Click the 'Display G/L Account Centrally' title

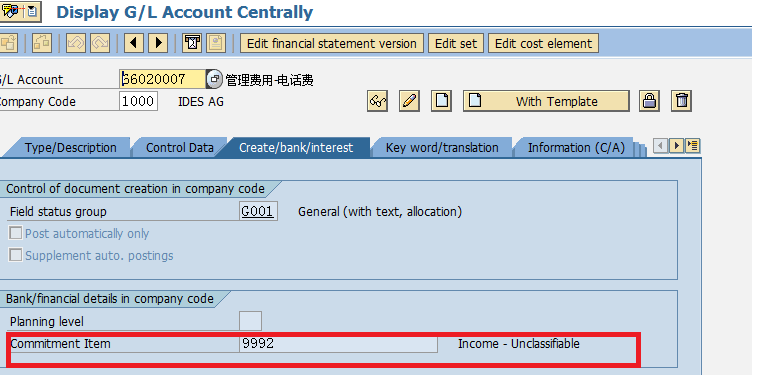pos(185,12)
